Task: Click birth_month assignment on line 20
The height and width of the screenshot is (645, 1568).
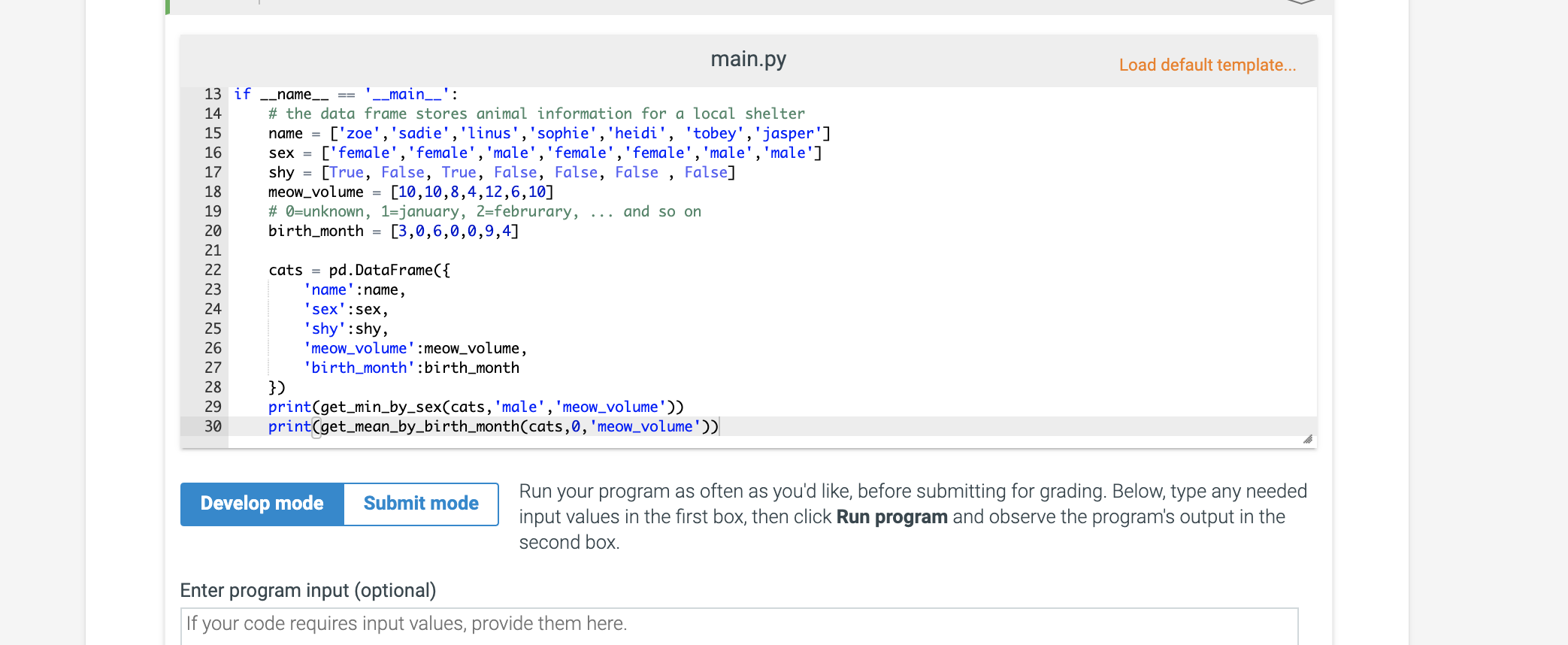Action: tap(393, 231)
